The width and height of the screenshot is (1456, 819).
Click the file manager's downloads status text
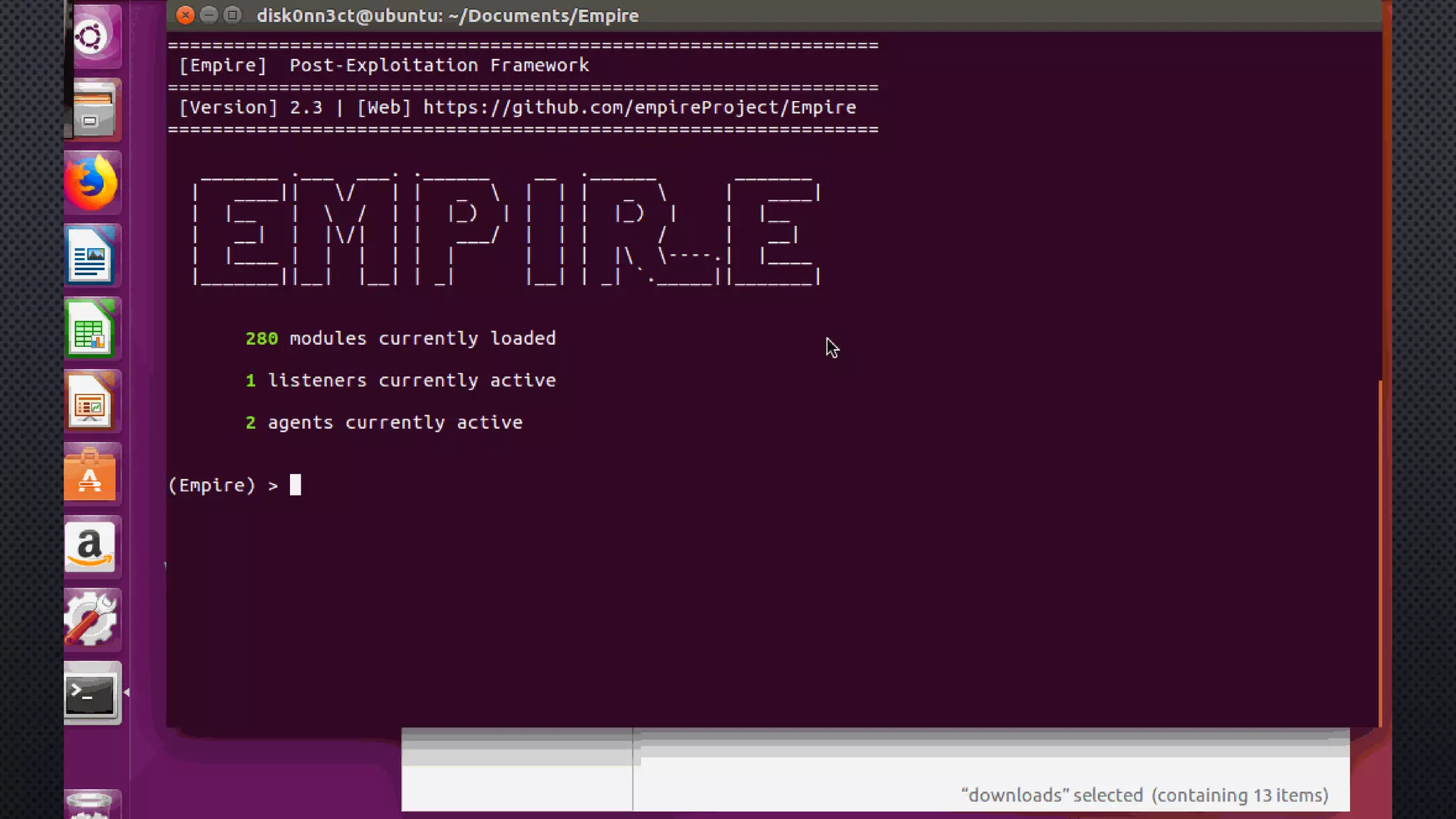pos(1144,795)
